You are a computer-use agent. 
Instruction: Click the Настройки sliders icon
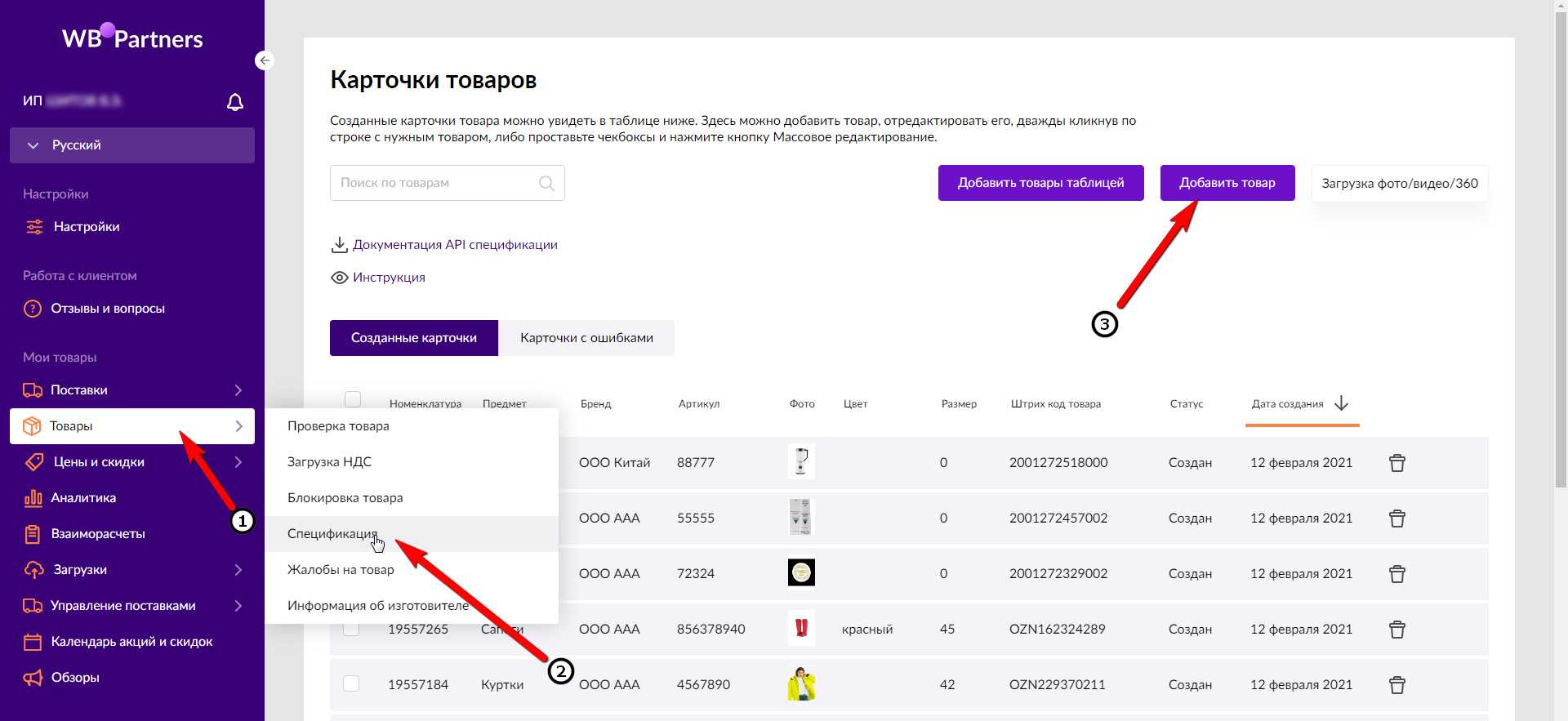[34, 227]
